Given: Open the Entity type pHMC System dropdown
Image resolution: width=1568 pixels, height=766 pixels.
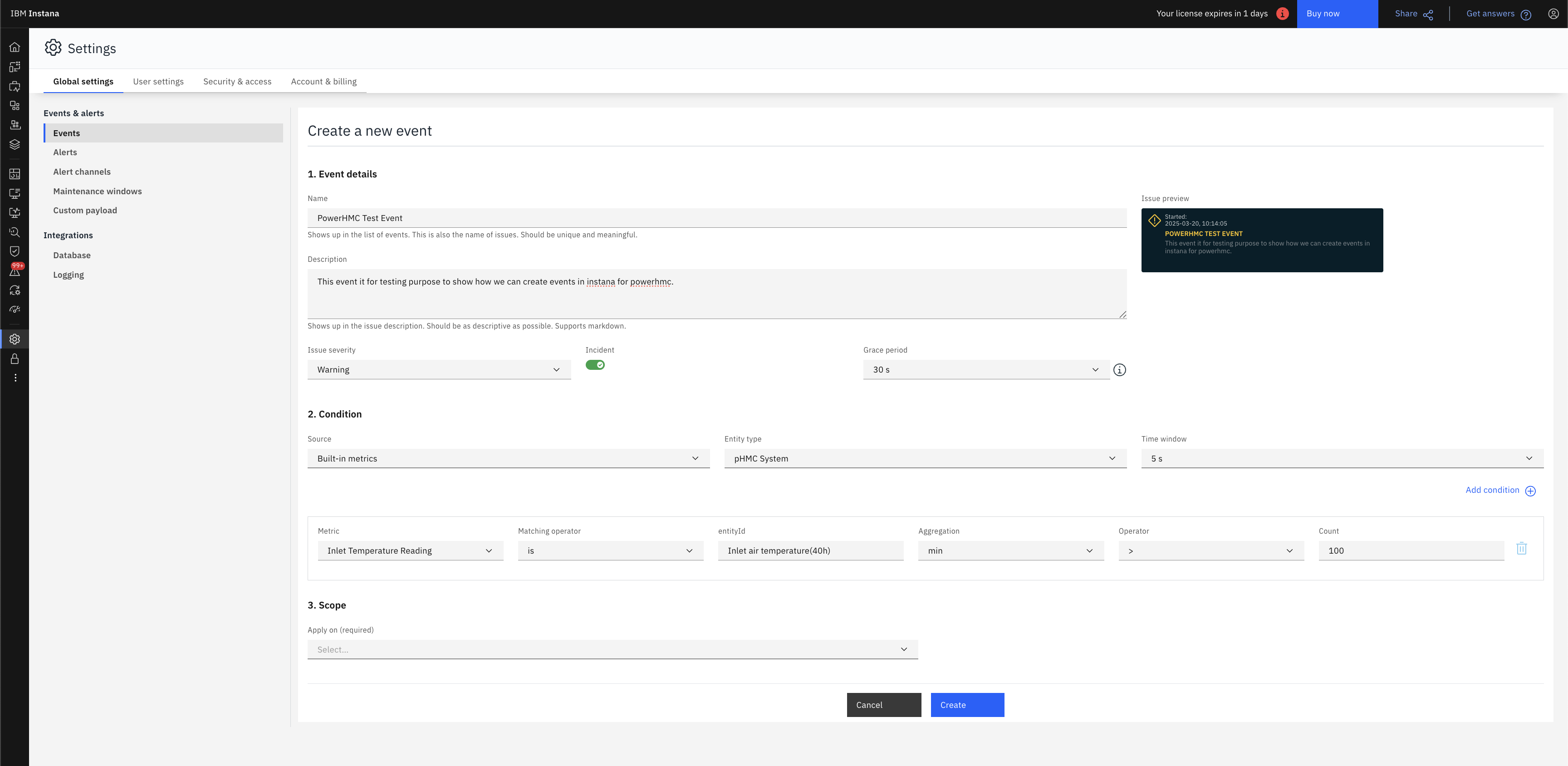Looking at the screenshot, I should [925, 458].
